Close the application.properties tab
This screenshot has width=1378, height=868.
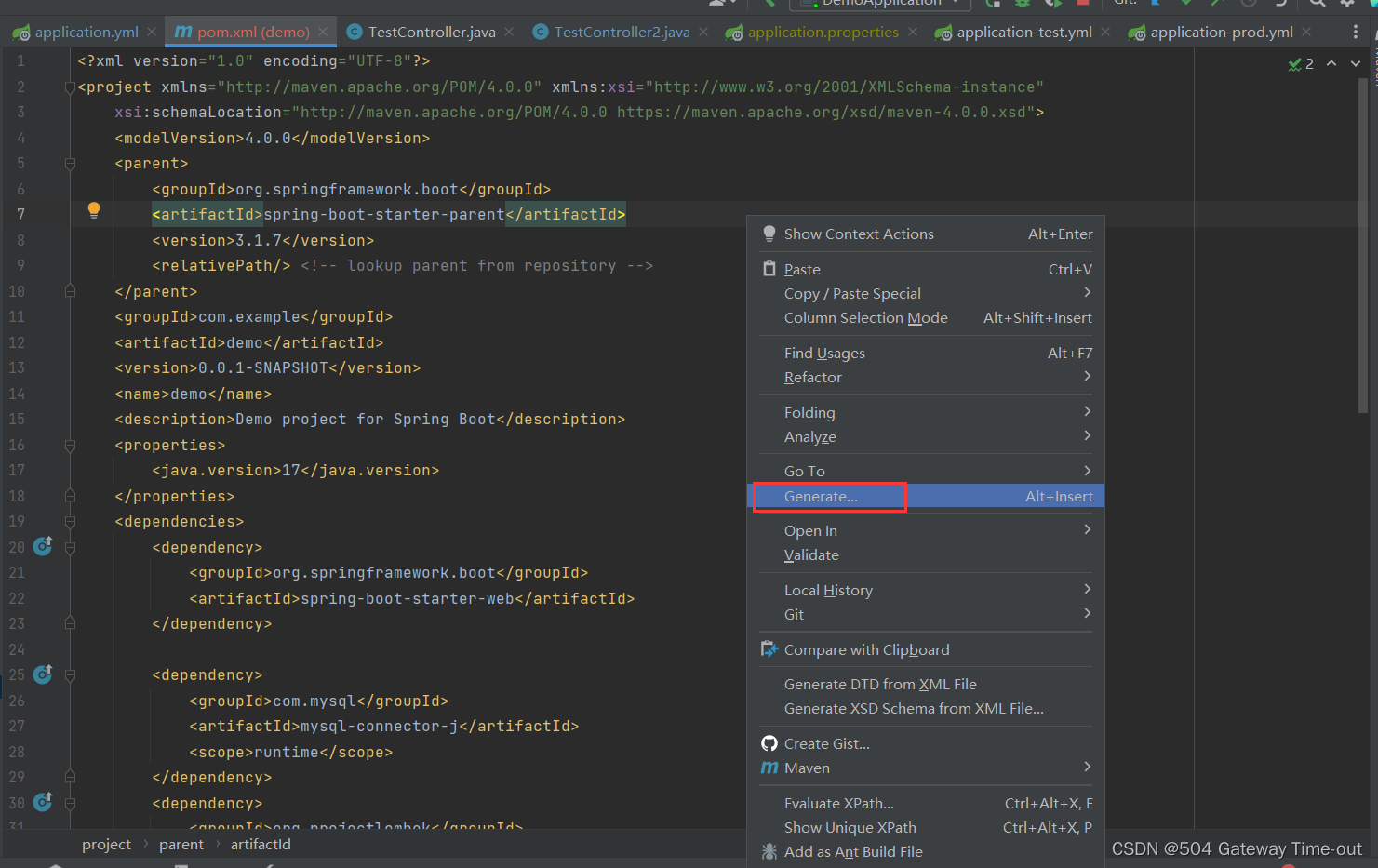click(x=913, y=32)
